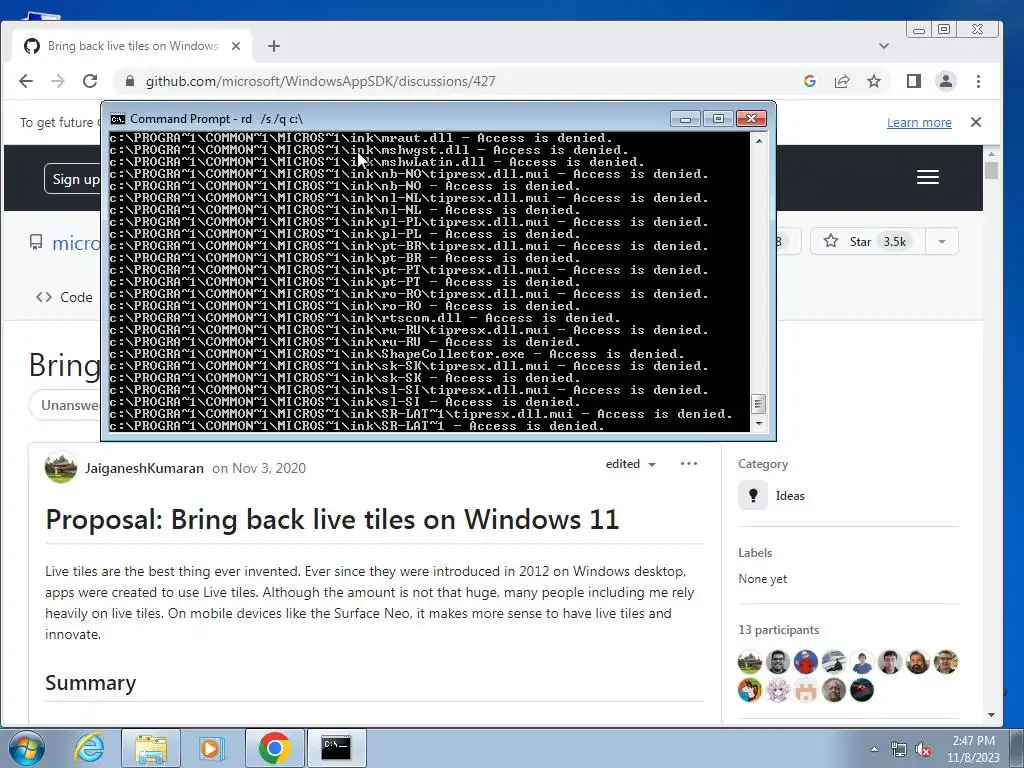
Task: Dismiss the notification banner
Action: coord(976,122)
